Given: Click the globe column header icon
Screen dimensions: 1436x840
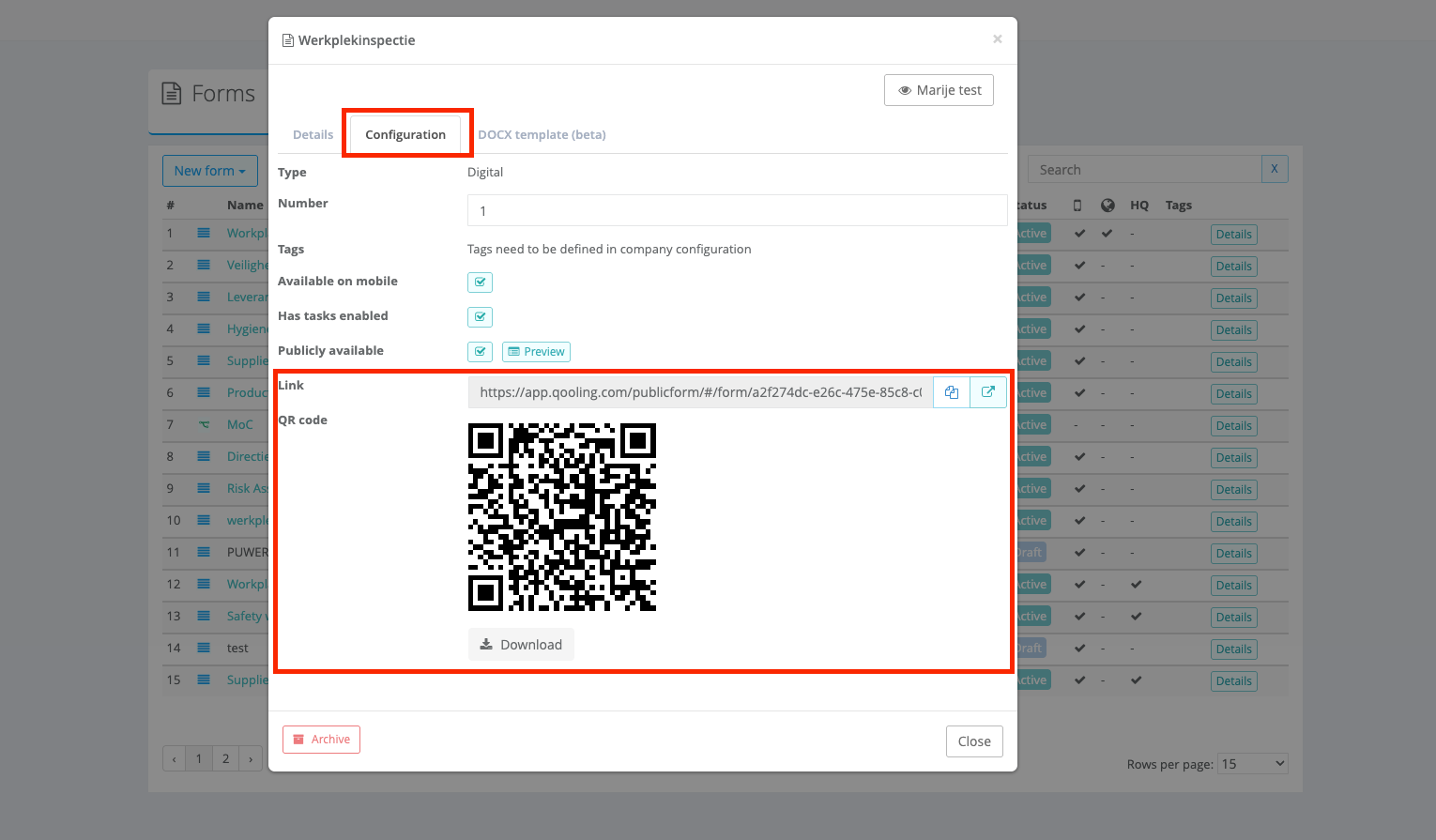Looking at the screenshot, I should tap(1108, 206).
